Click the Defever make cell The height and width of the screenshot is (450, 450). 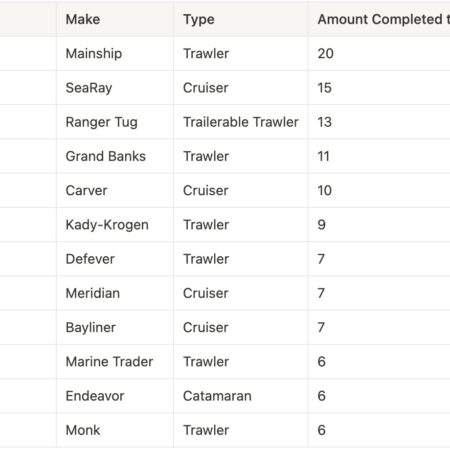(x=115, y=259)
